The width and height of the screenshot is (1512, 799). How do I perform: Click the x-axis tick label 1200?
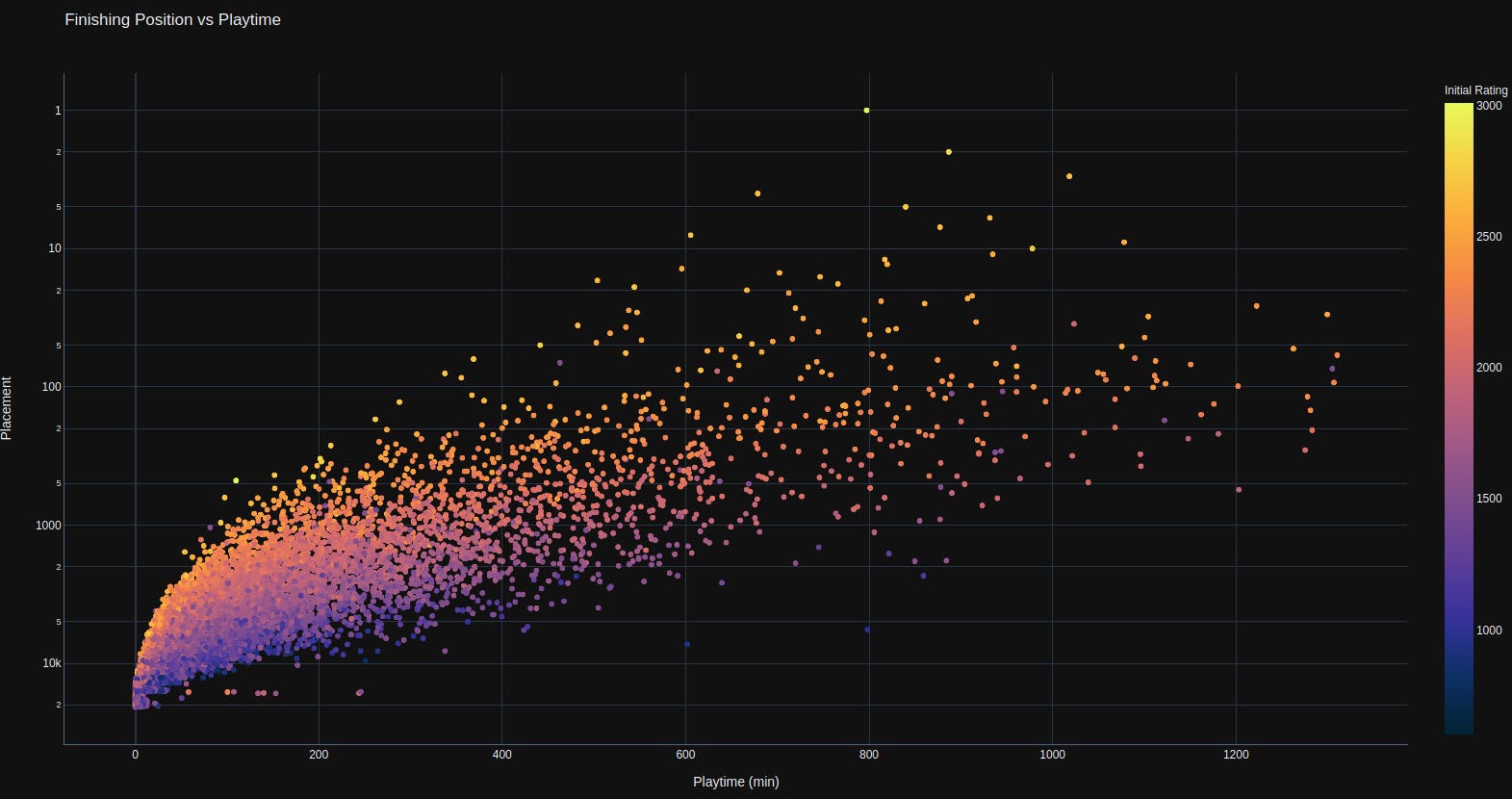[1236, 755]
